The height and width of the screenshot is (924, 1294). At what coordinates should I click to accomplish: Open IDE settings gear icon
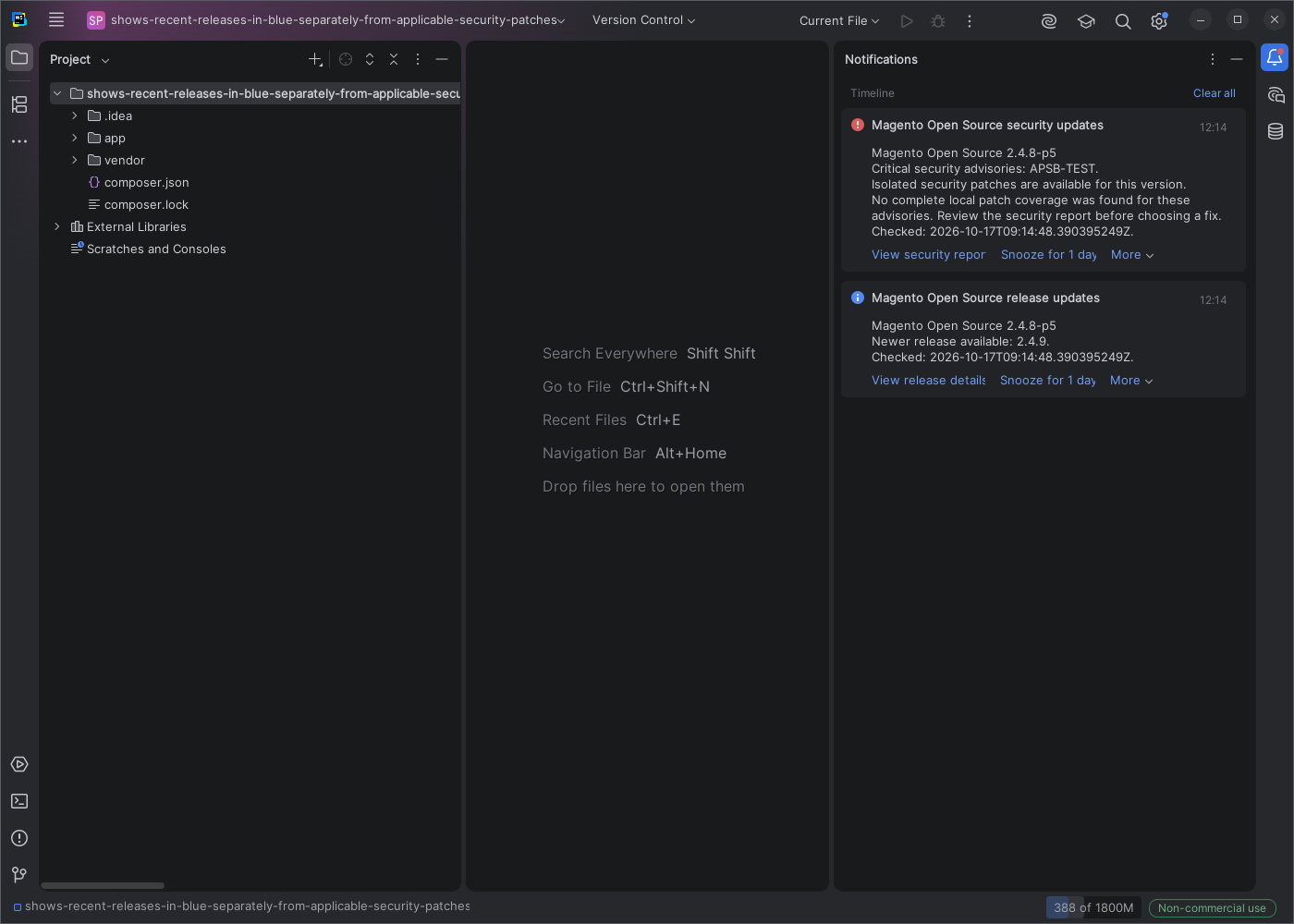(x=1159, y=20)
